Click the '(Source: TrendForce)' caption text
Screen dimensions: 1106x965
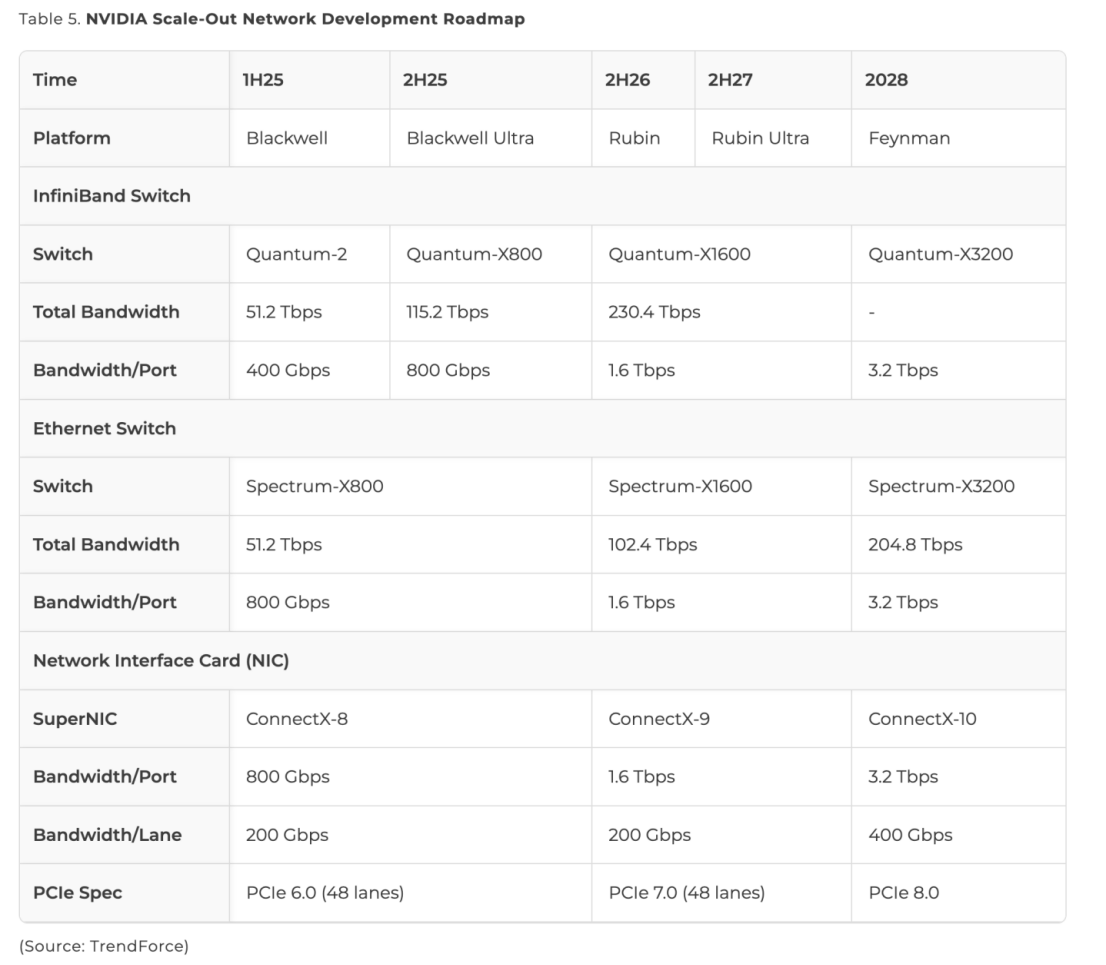(104, 947)
